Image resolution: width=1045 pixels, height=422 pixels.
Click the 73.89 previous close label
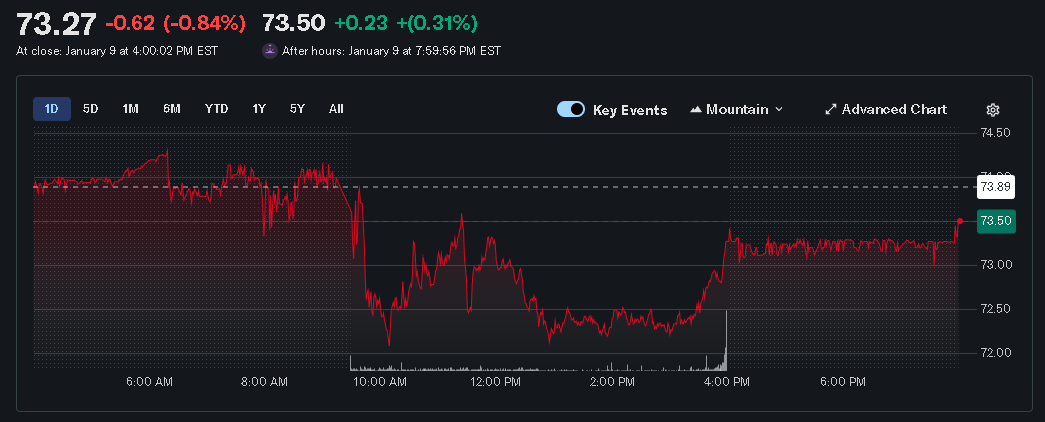point(995,187)
